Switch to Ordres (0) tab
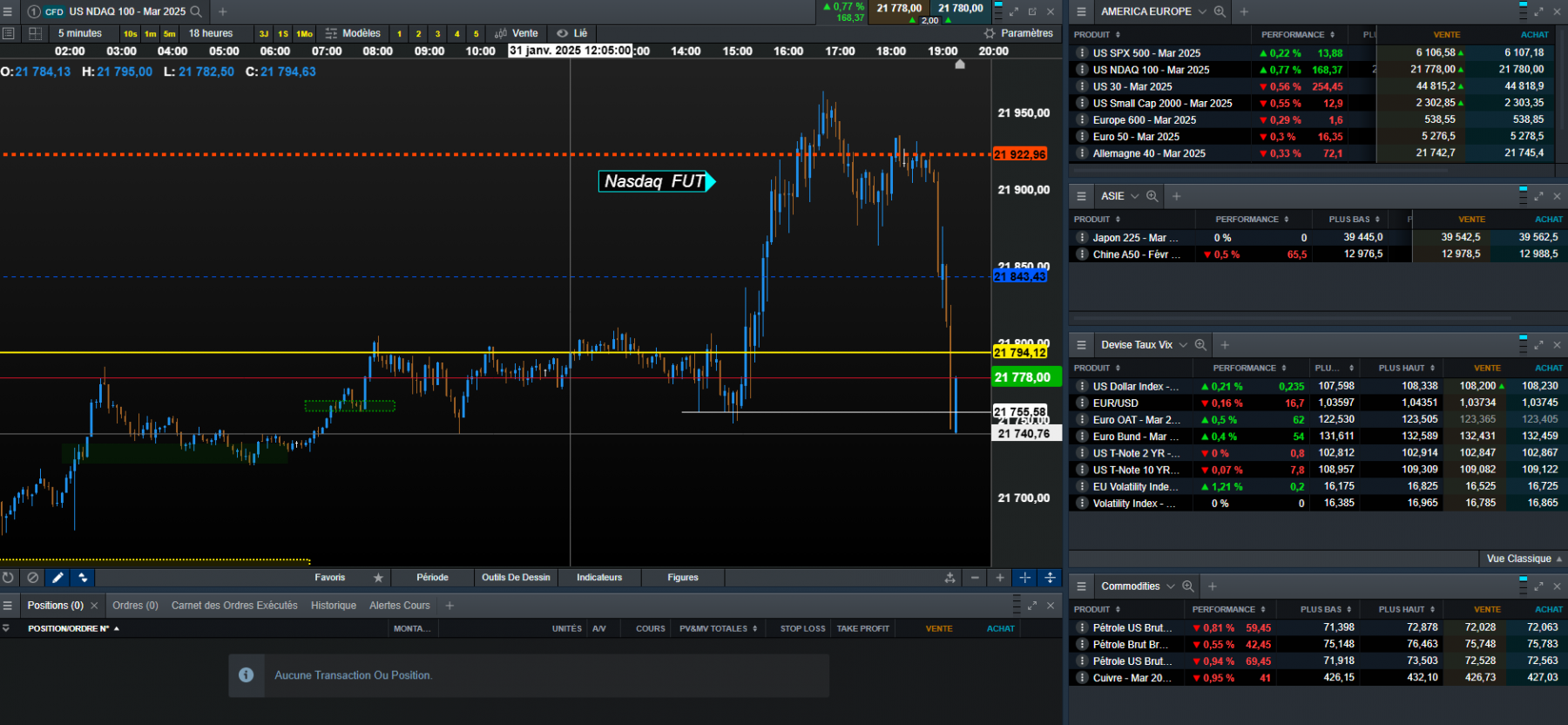Viewport: 1568px width, 725px height. [x=135, y=605]
